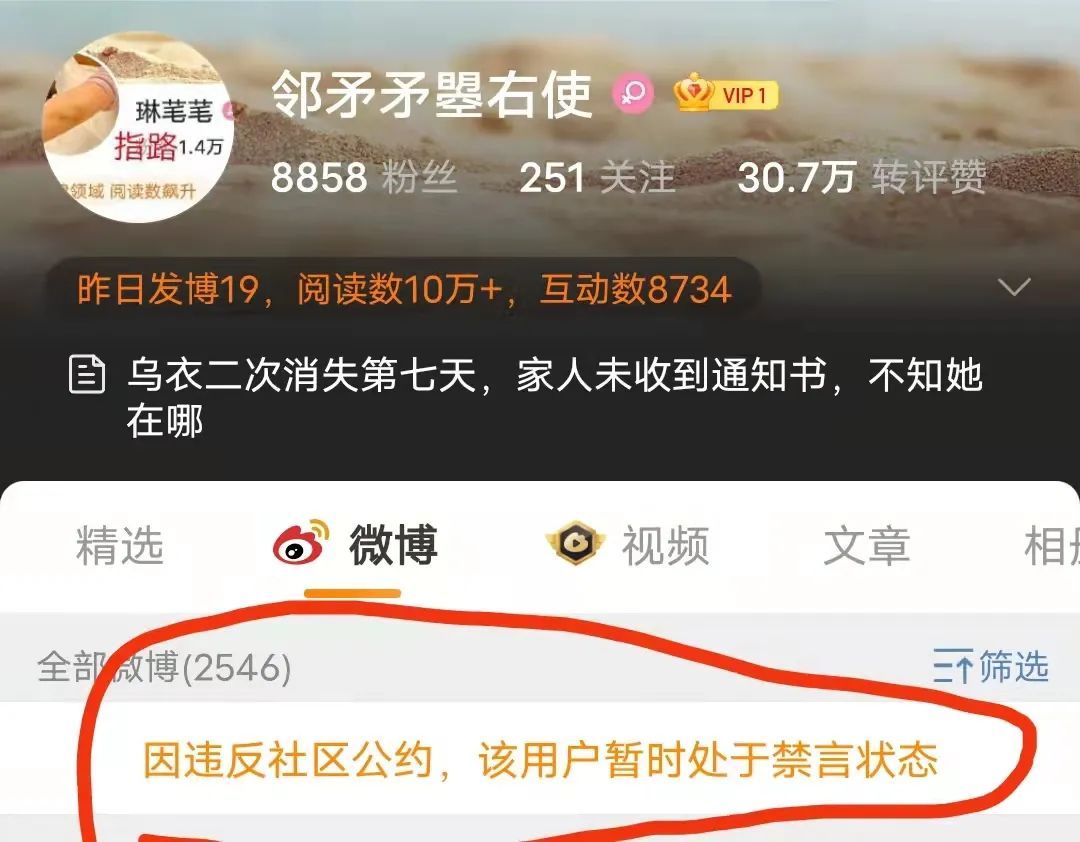Tap the pink female gender icon

[x=632, y=94]
